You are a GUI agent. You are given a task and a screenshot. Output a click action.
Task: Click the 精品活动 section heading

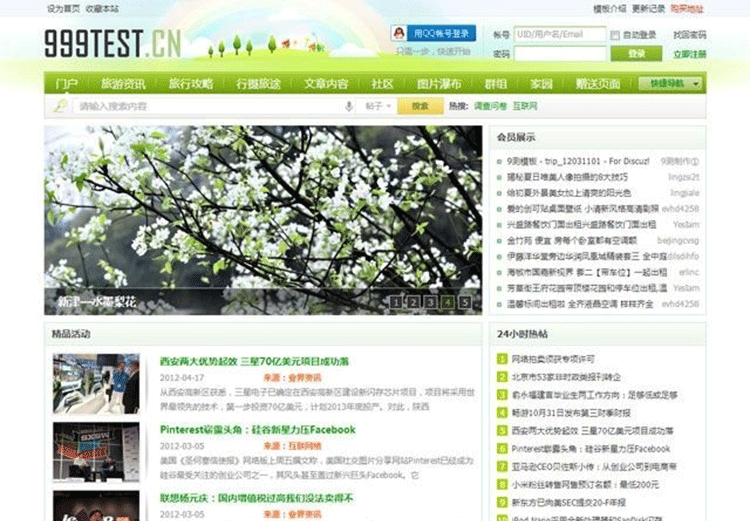[x=71, y=334]
